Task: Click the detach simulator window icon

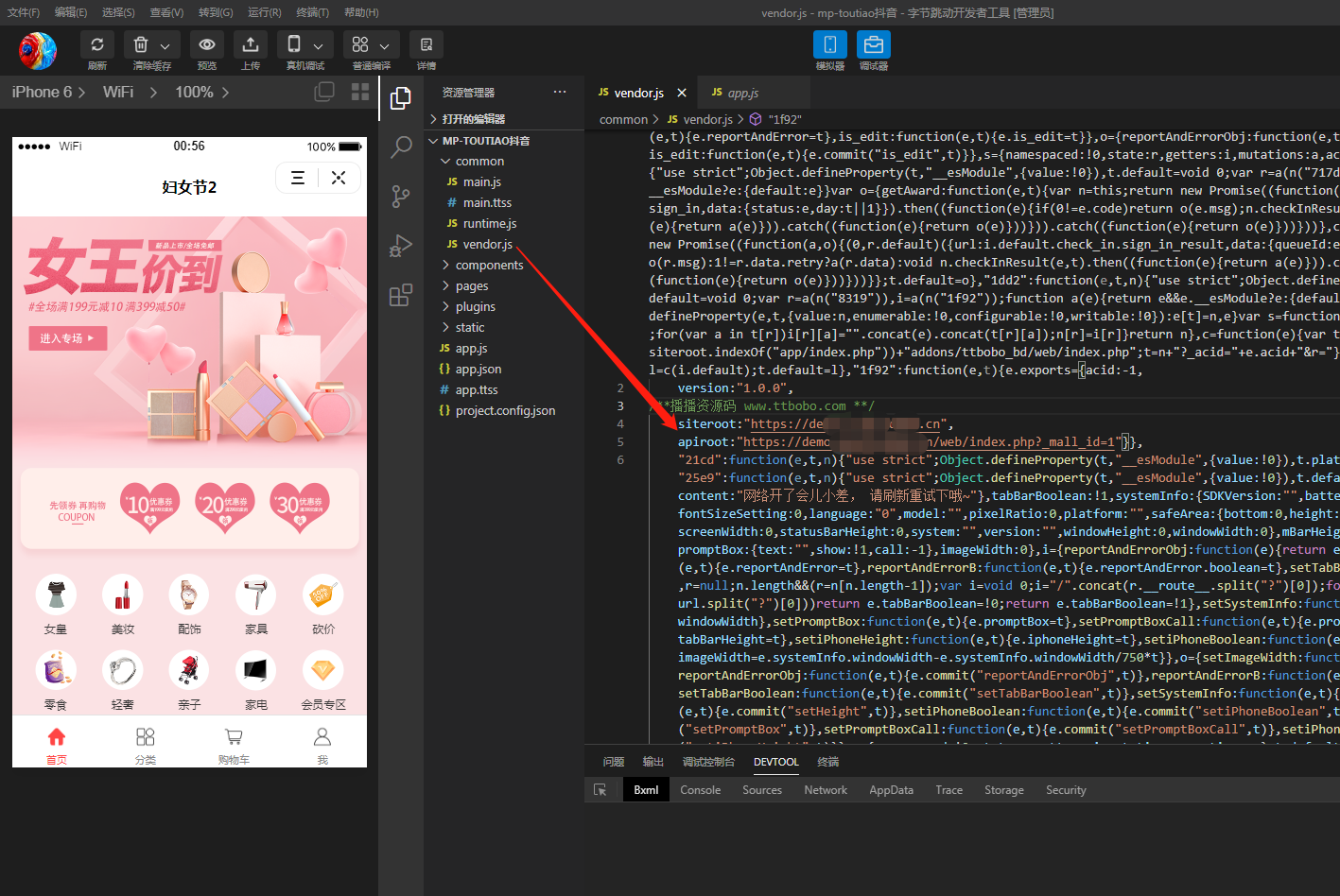Action: pyautogui.click(x=324, y=92)
